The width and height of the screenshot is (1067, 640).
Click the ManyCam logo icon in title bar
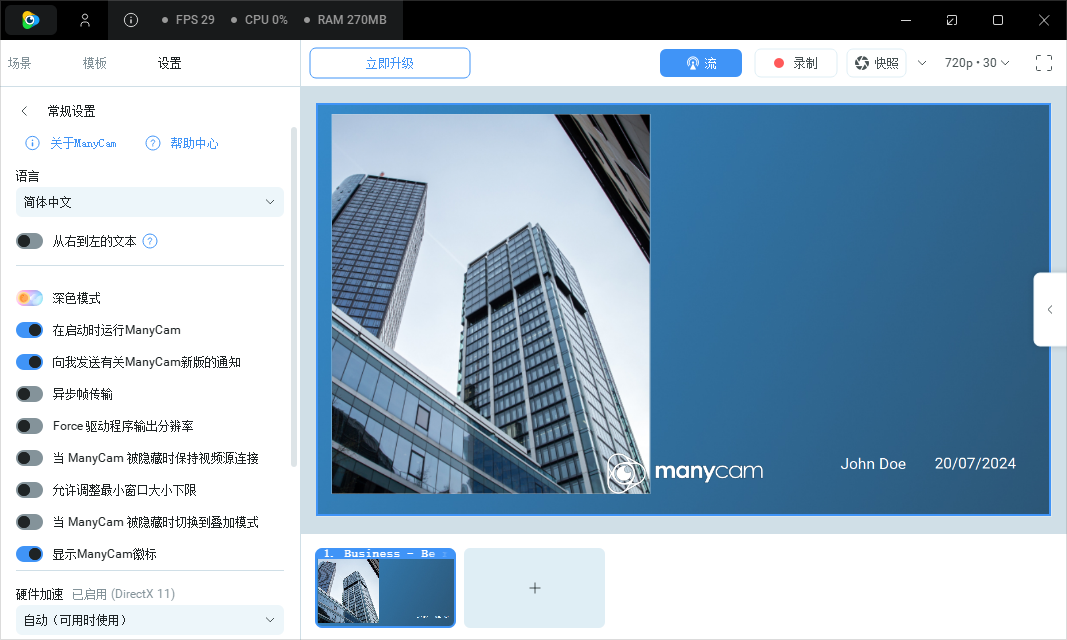pos(31,20)
